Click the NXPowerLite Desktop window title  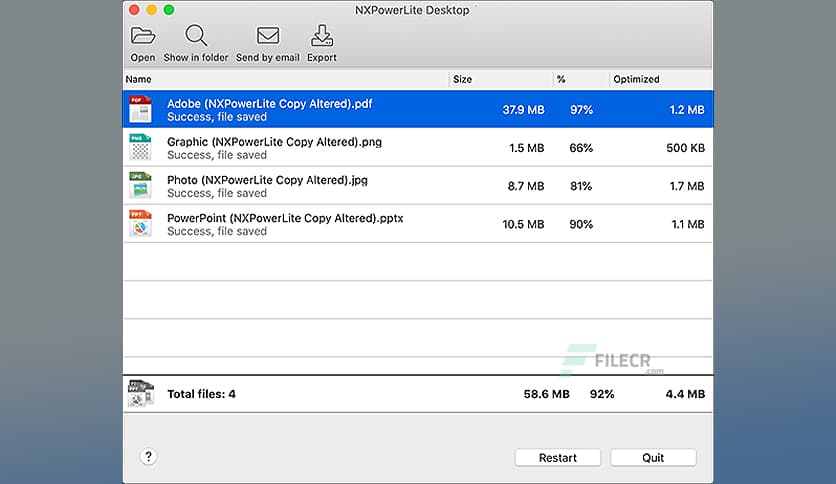pos(412,10)
